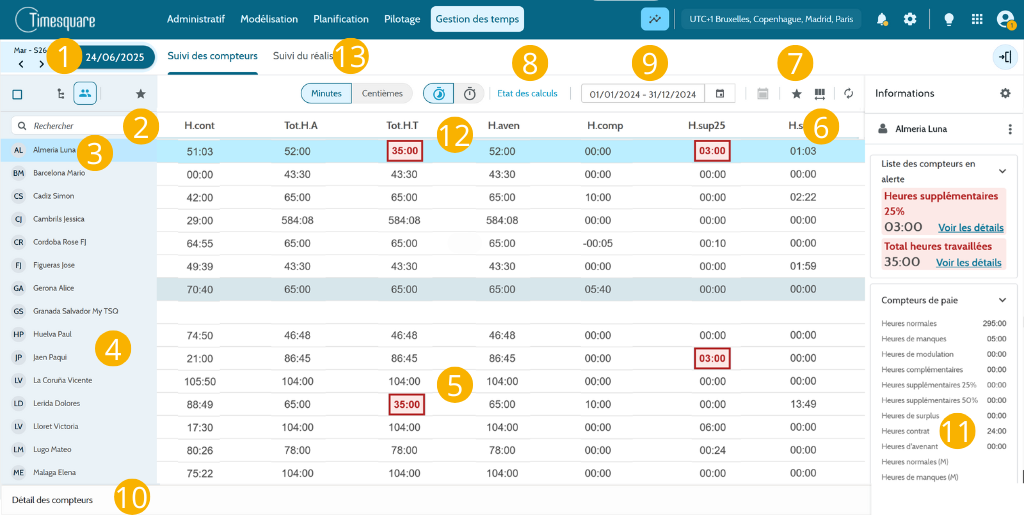Click the blue analytics chart icon

coord(654,19)
